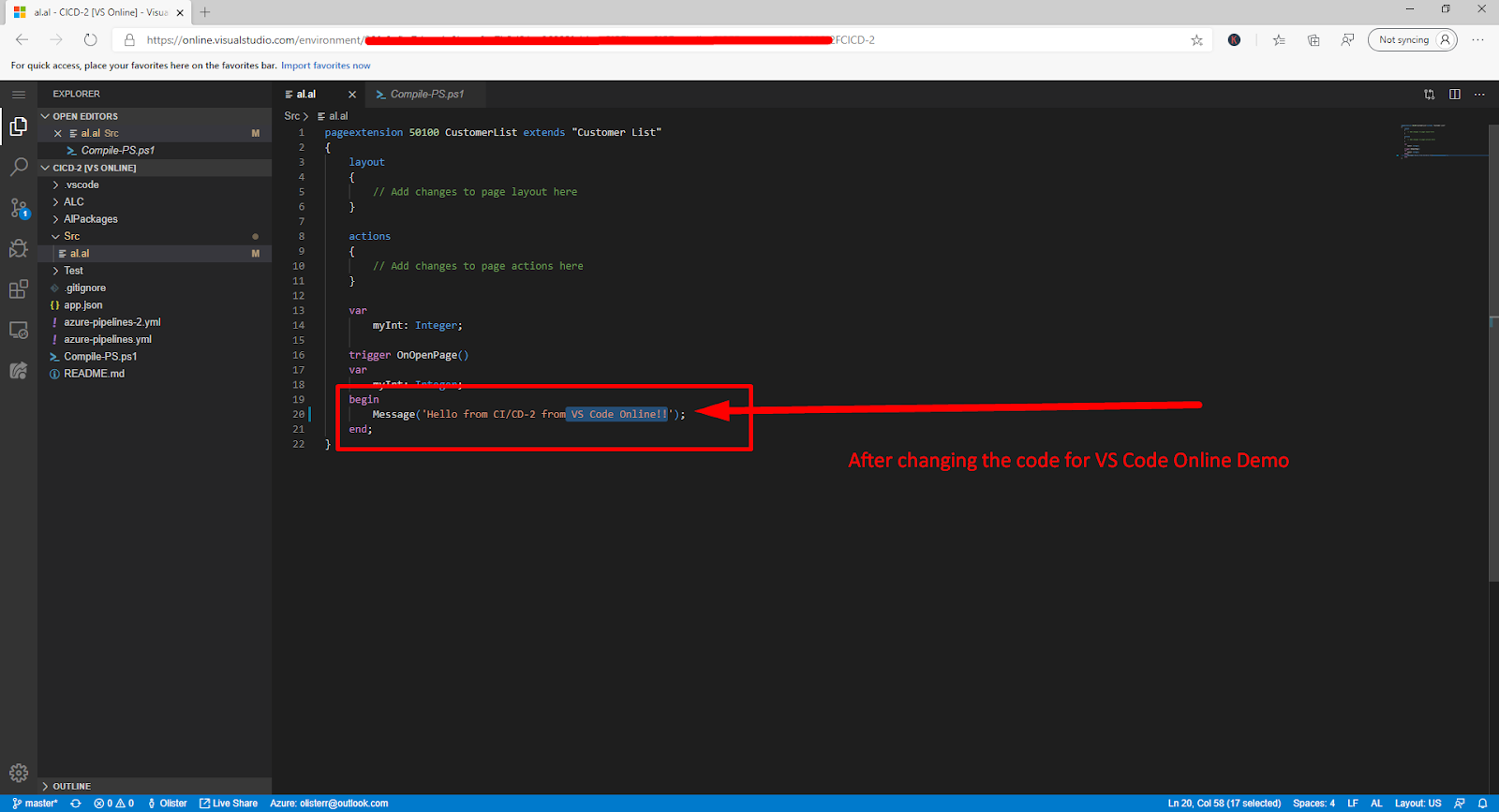This screenshot has height=812, width=1499.
Task: Click Synchronize Changes icon in status bar
Action: pyautogui.click(x=76, y=804)
